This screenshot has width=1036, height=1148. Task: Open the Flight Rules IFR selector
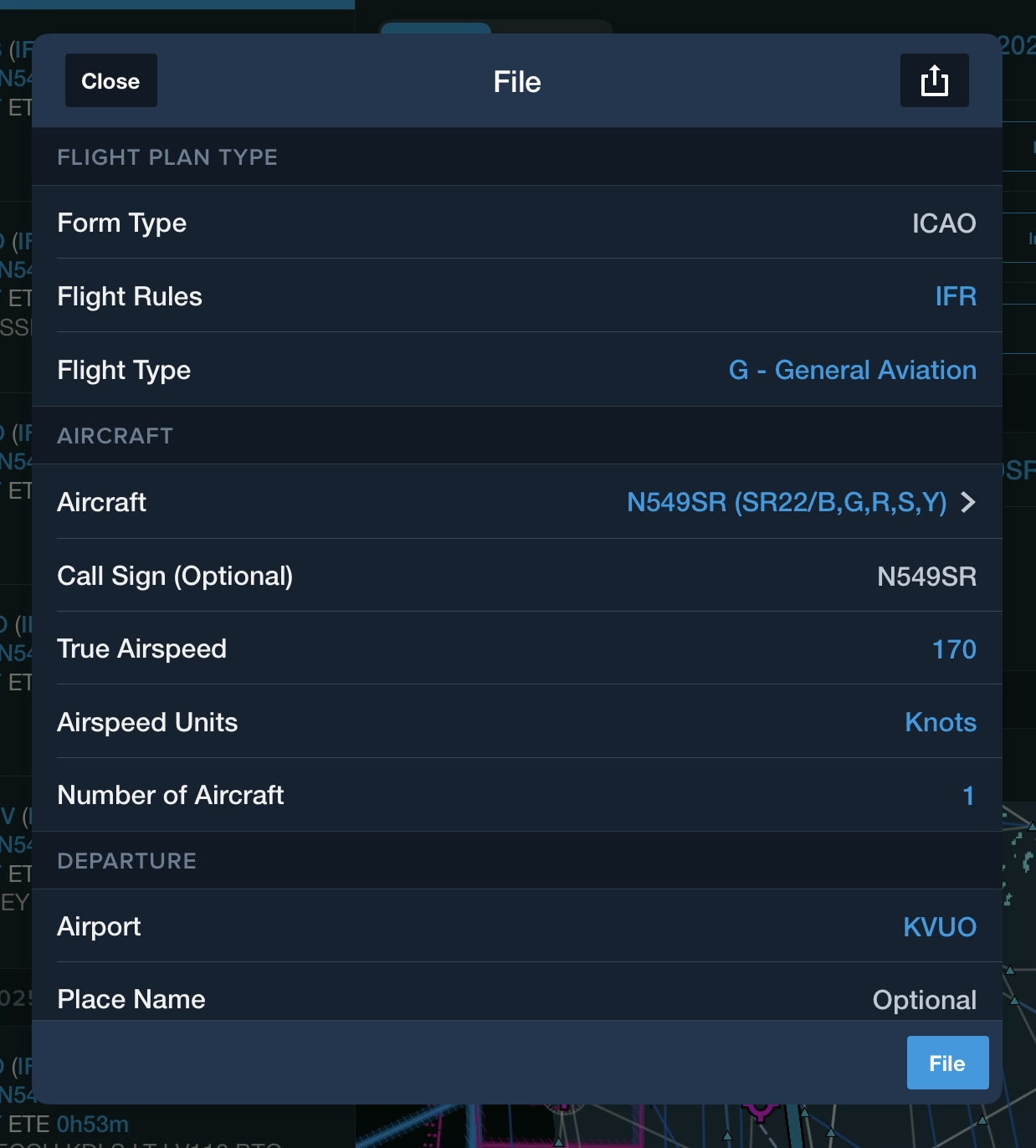pos(954,296)
